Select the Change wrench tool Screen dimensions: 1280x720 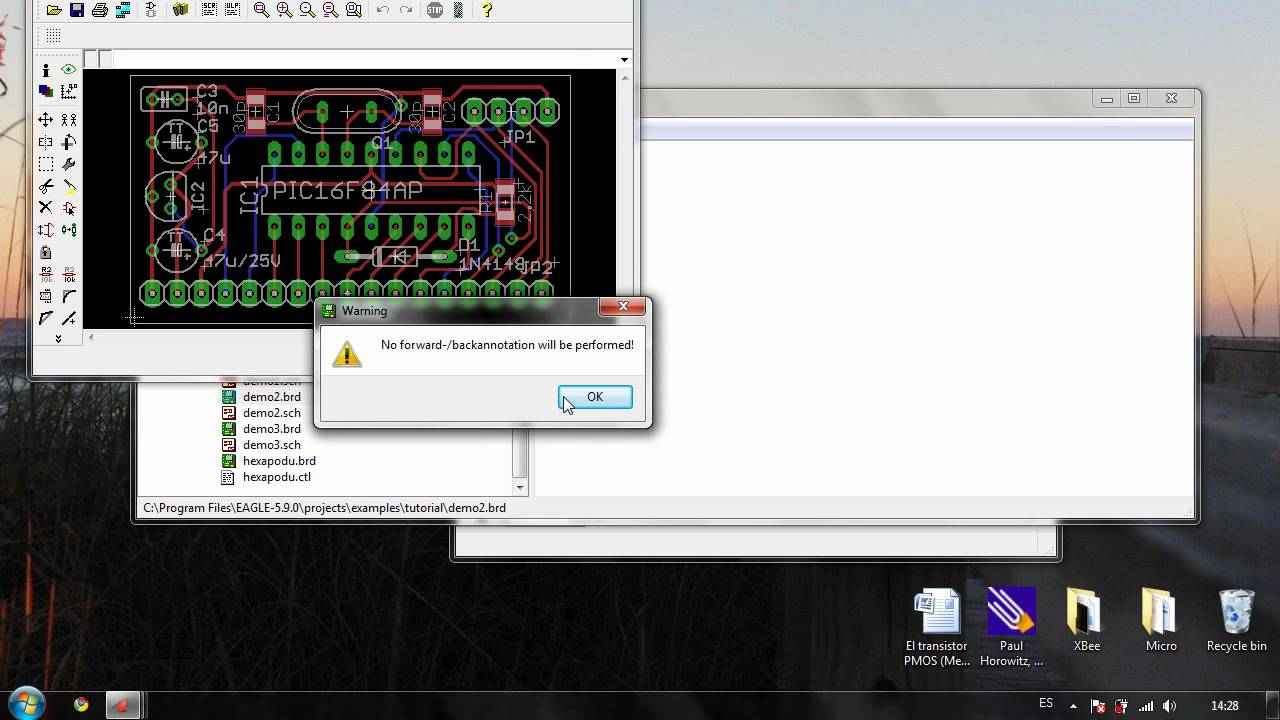click(69, 164)
